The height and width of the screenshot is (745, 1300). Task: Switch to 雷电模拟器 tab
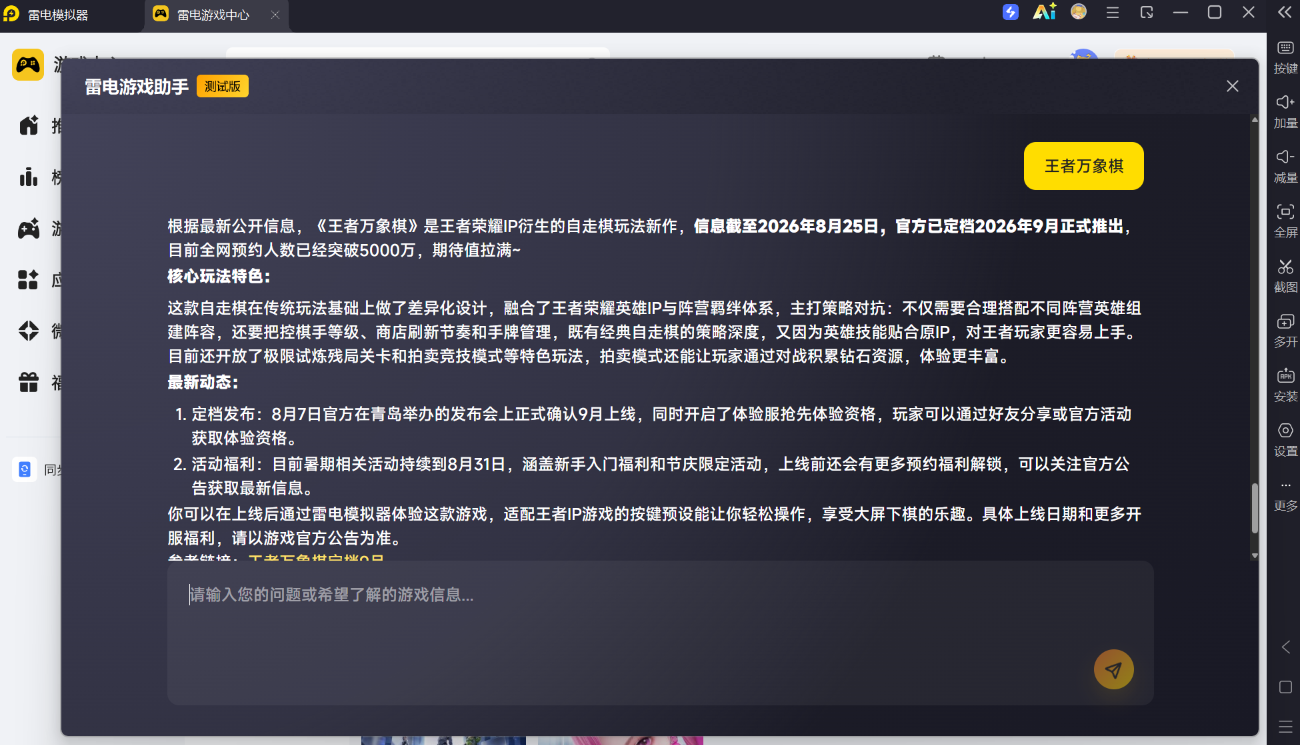pyautogui.click(x=58, y=14)
